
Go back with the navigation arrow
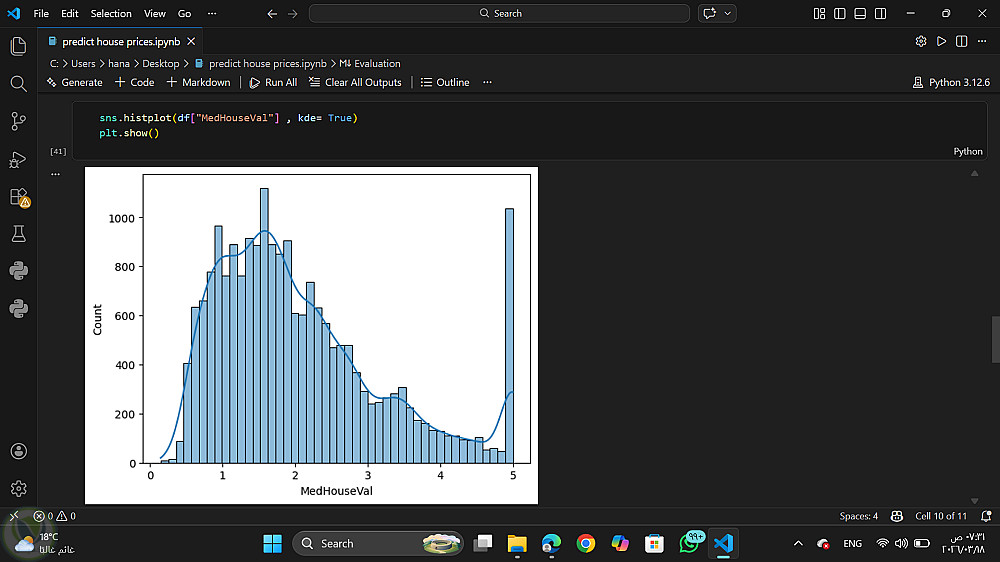click(272, 13)
